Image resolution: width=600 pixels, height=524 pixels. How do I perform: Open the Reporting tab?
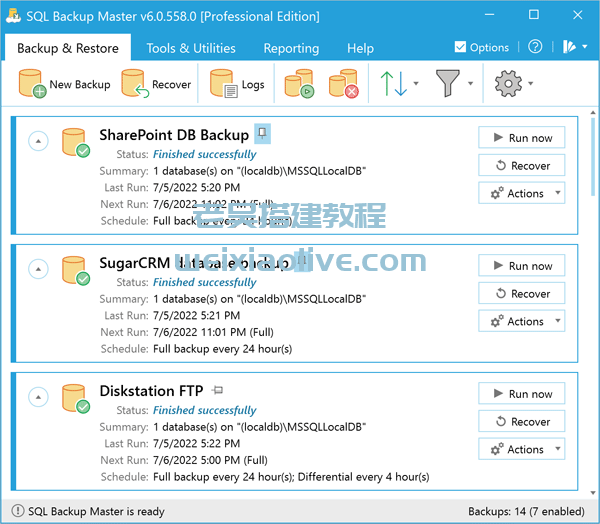point(291,48)
